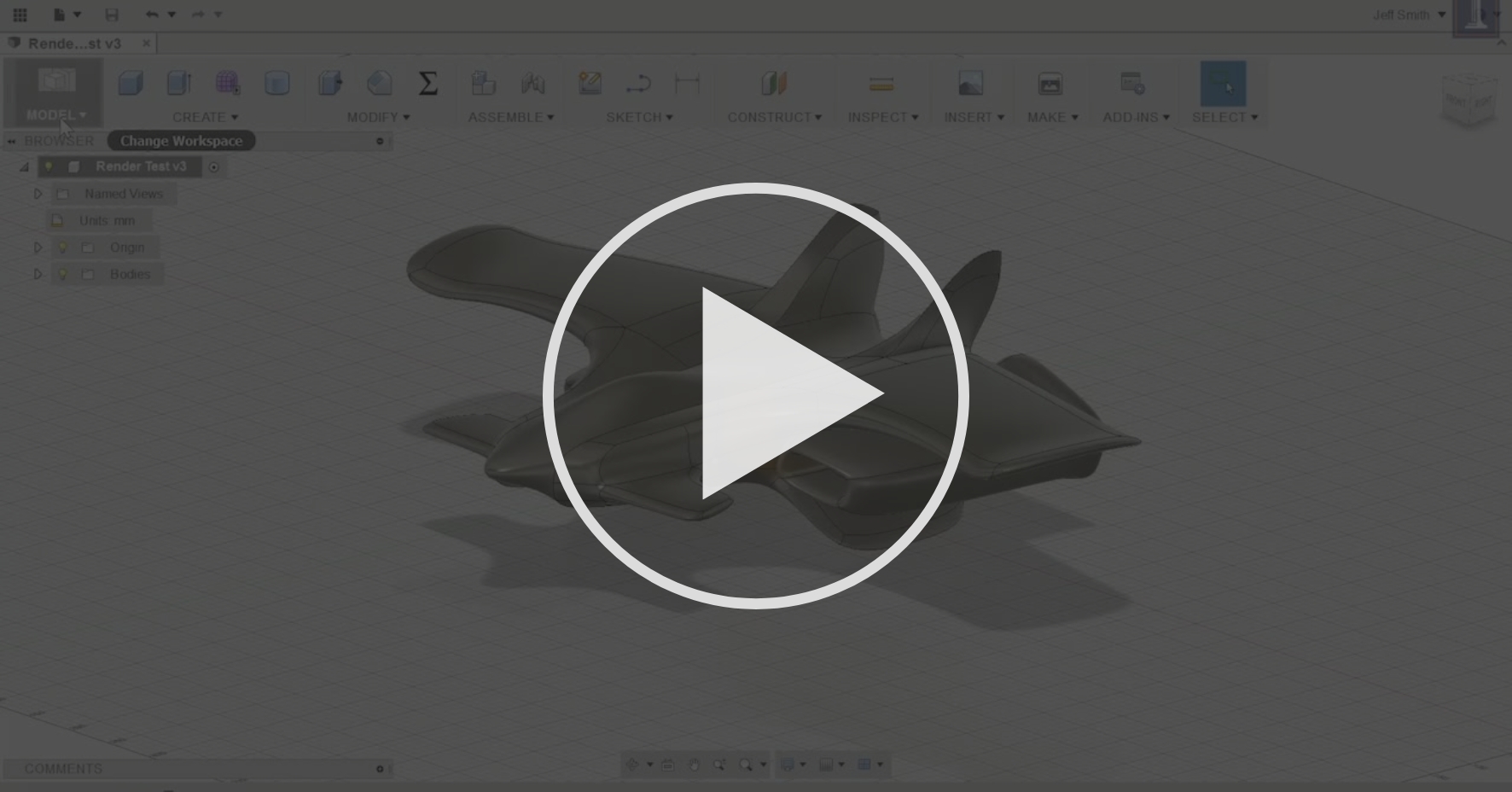The height and width of the screenshot is (792, 1512).
Task: Open the ASSEMBLE menu
Action: click(510, 117)
